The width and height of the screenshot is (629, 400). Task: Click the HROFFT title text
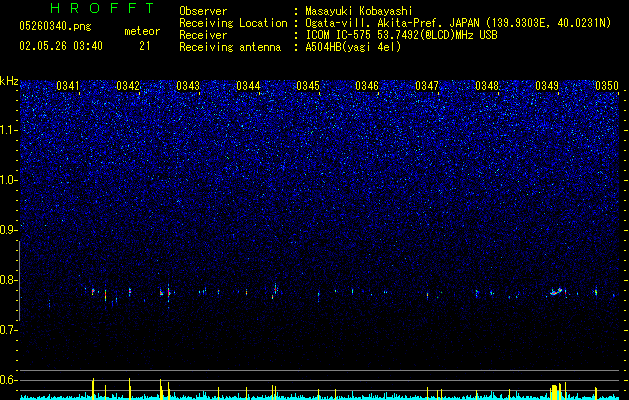coord(102,8)
